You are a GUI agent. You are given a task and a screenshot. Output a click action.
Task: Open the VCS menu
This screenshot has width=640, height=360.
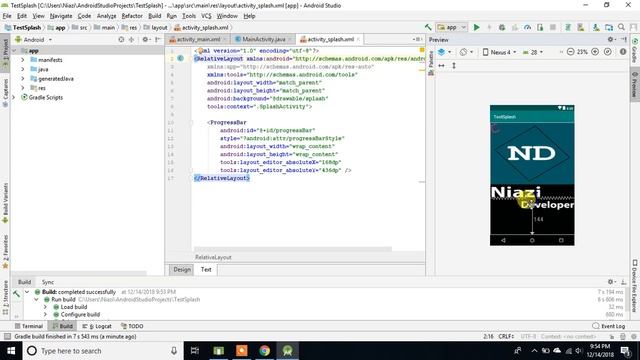206,16
